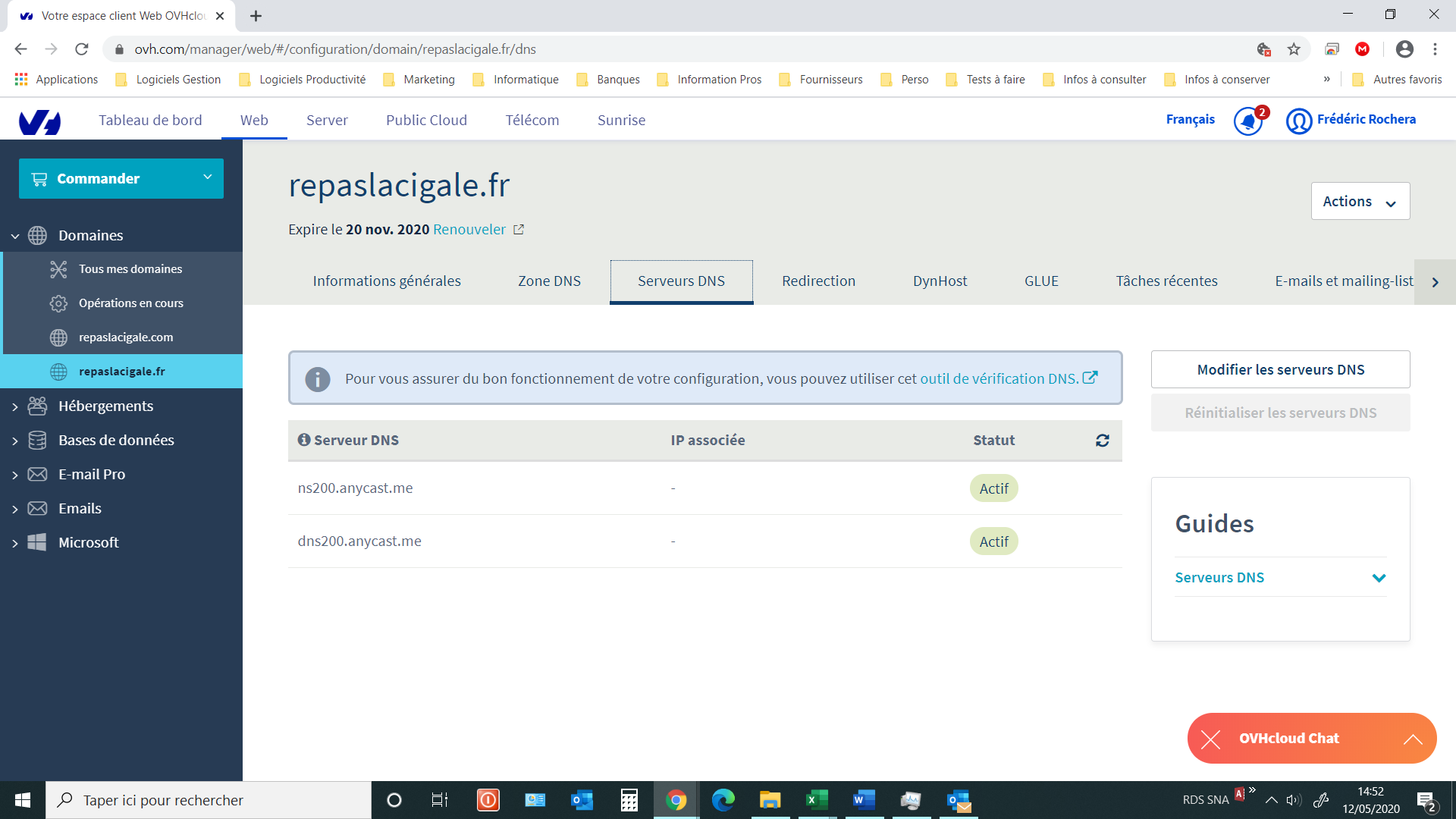Click the info icon beside Serveur DNS header
The width and height of the screenshot is (1456, 819).
[x=304, y=440]
